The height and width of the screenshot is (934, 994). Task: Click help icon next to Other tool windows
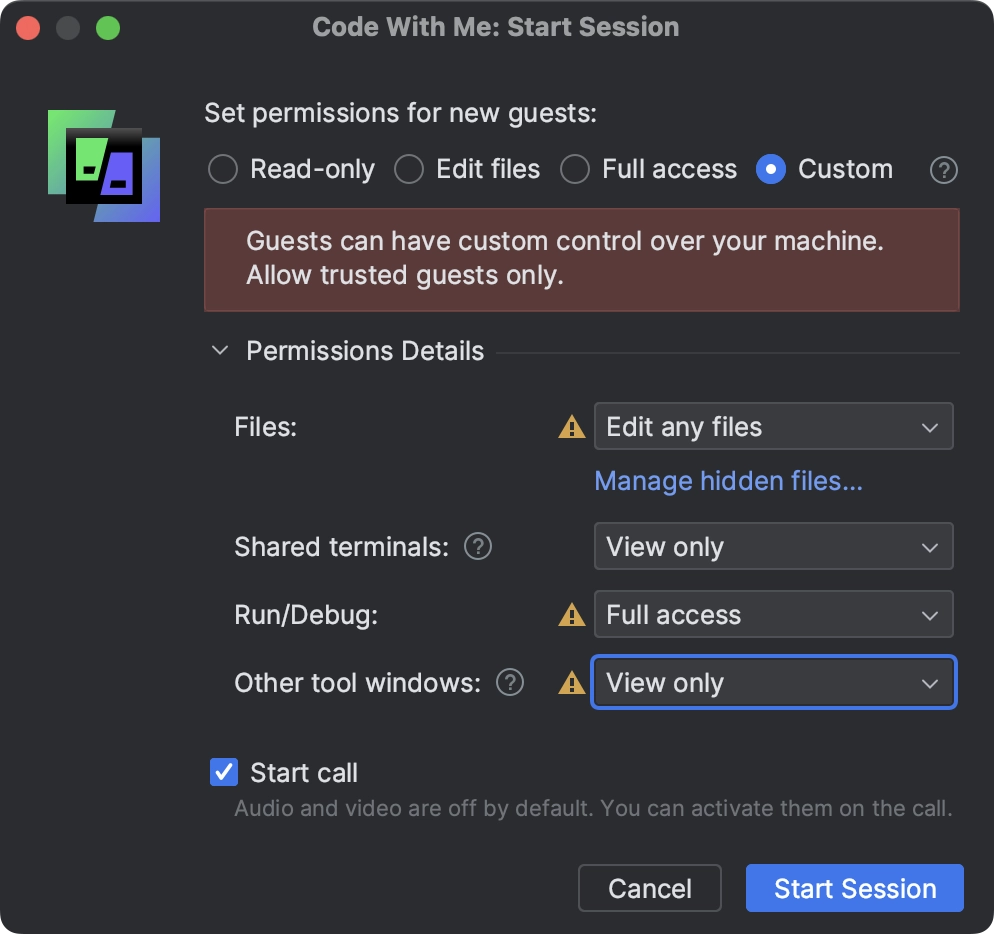tap(510, 683)
